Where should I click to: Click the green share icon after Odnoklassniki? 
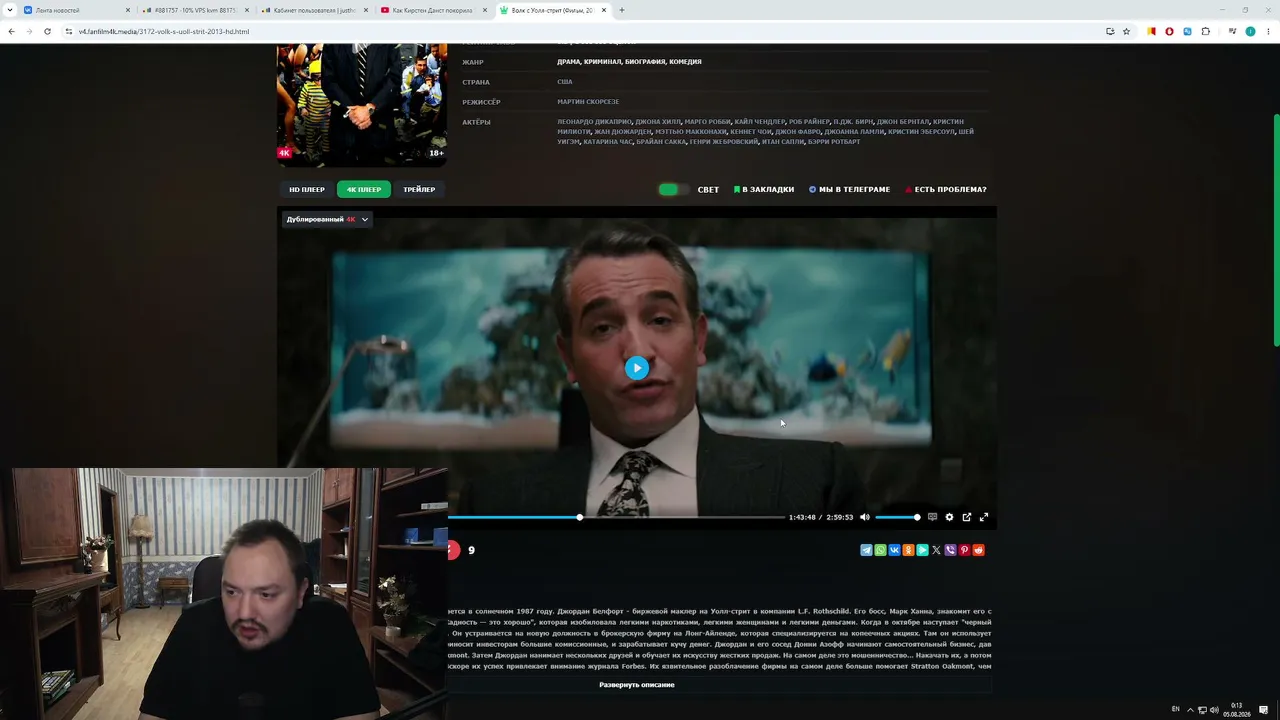point(922,550)
